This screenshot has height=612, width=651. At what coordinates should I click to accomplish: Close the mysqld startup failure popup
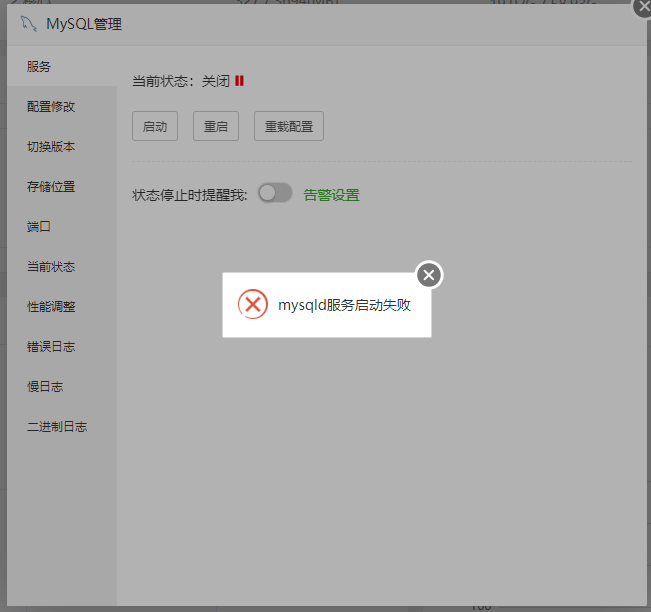tap(429, 275)
